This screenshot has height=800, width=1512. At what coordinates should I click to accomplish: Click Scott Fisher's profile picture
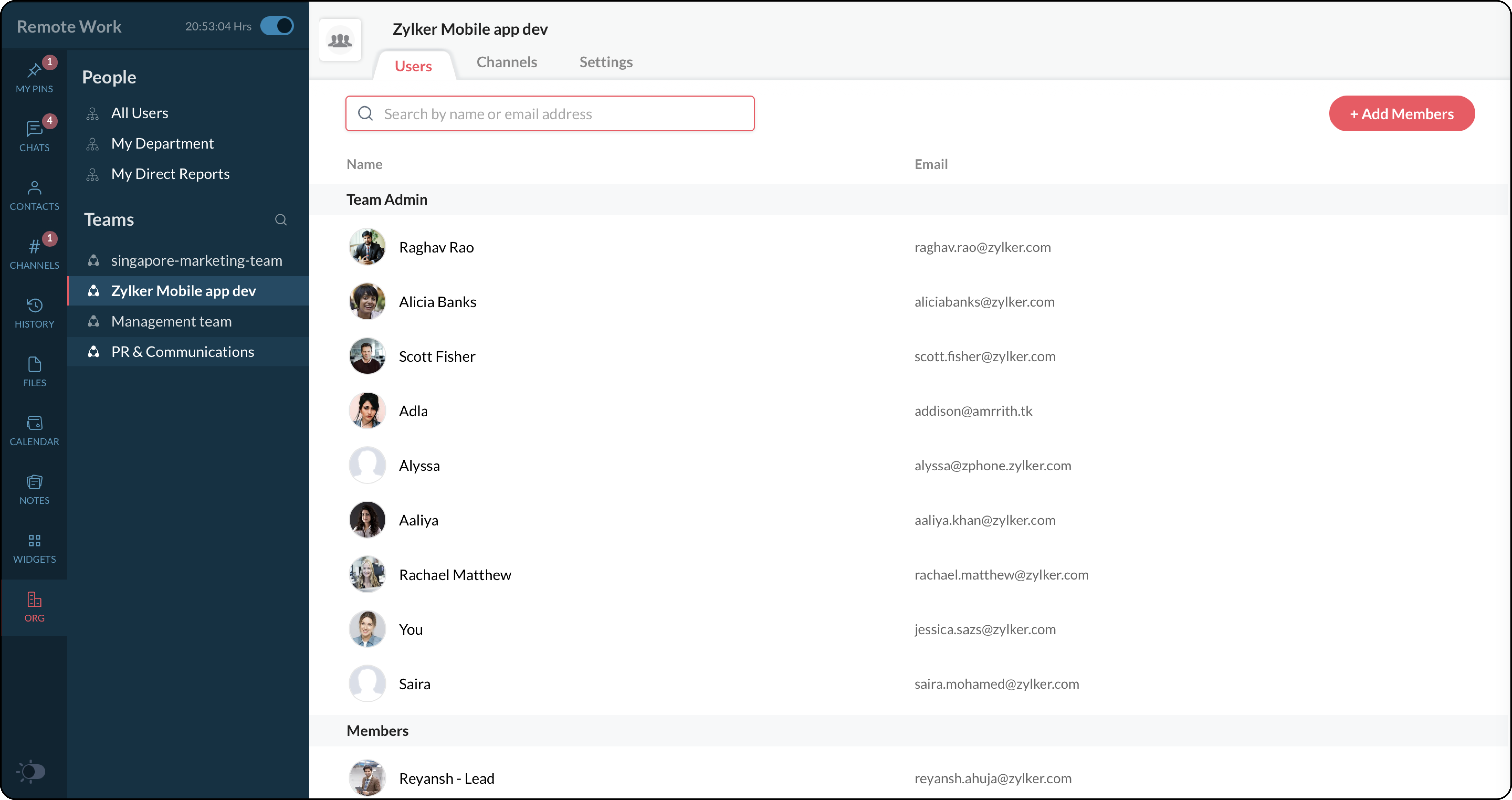point(367,356)
